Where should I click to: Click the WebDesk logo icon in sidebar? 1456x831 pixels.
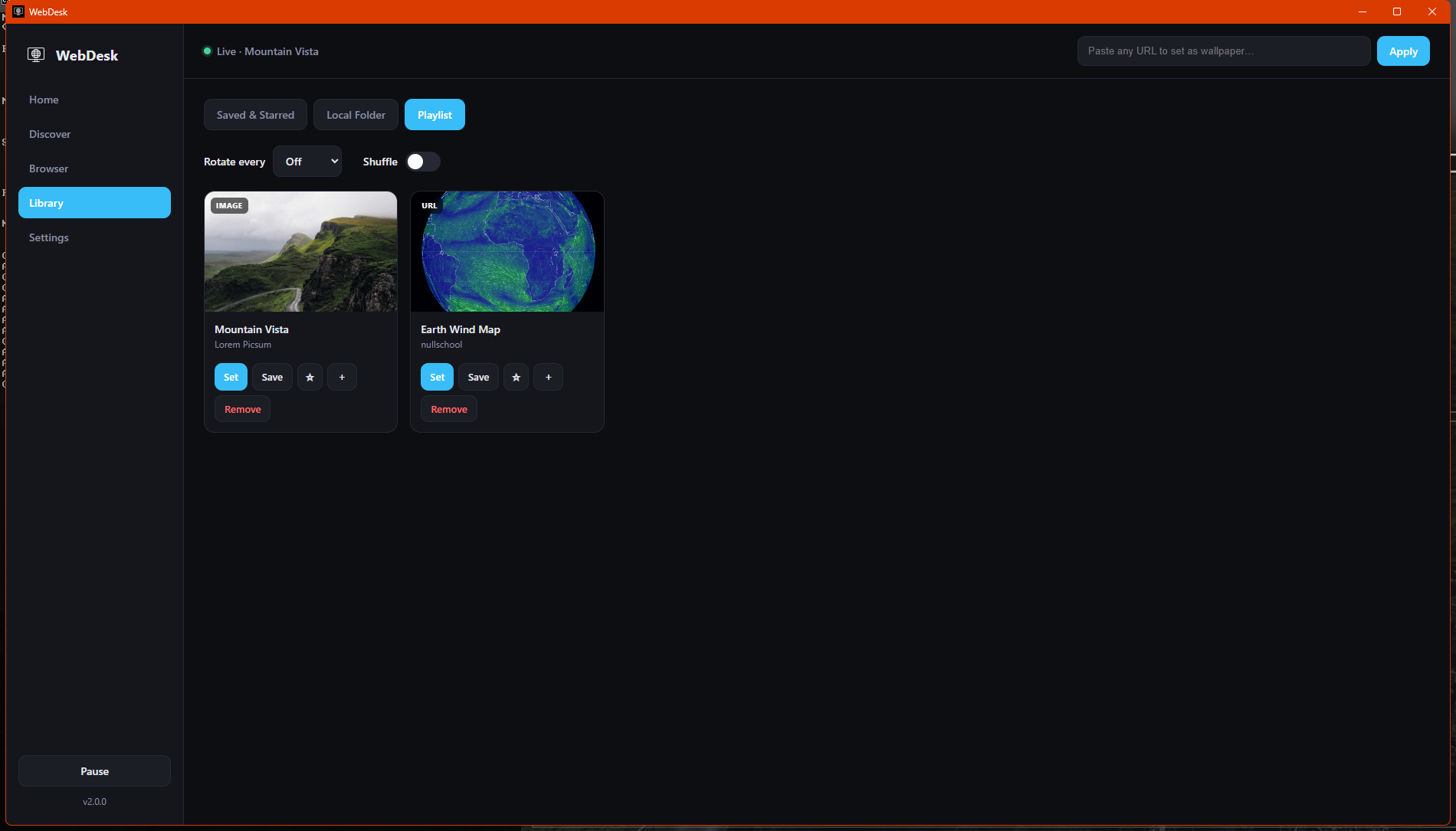point(36,54)
